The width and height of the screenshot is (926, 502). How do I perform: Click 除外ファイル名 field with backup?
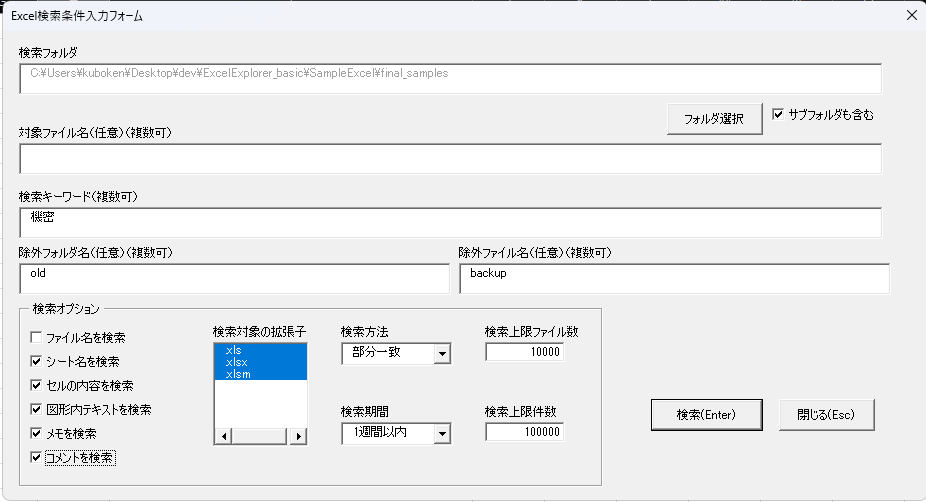[674, 279]
